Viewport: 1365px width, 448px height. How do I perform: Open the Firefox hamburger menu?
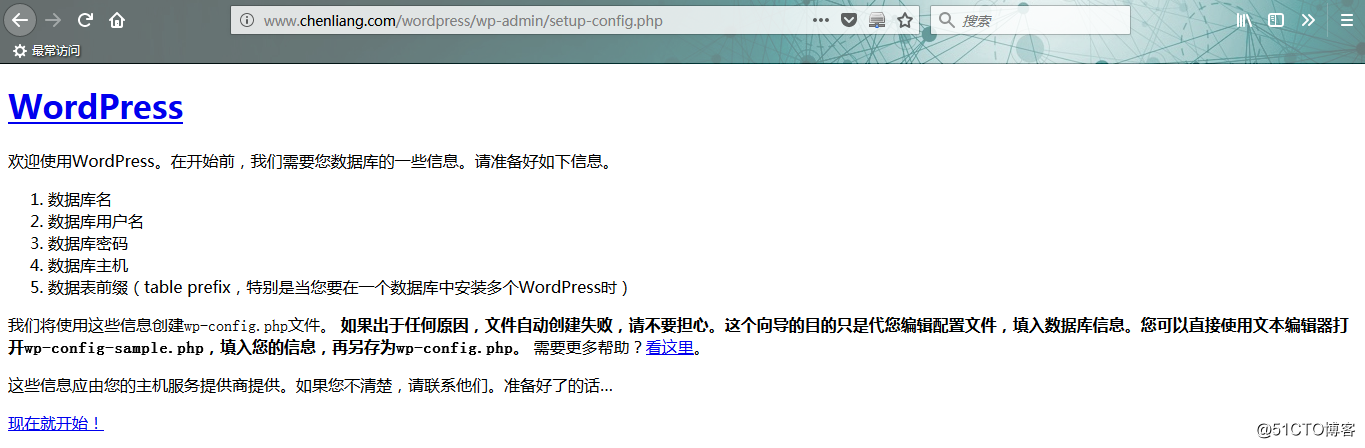[x=1346, y=20]
